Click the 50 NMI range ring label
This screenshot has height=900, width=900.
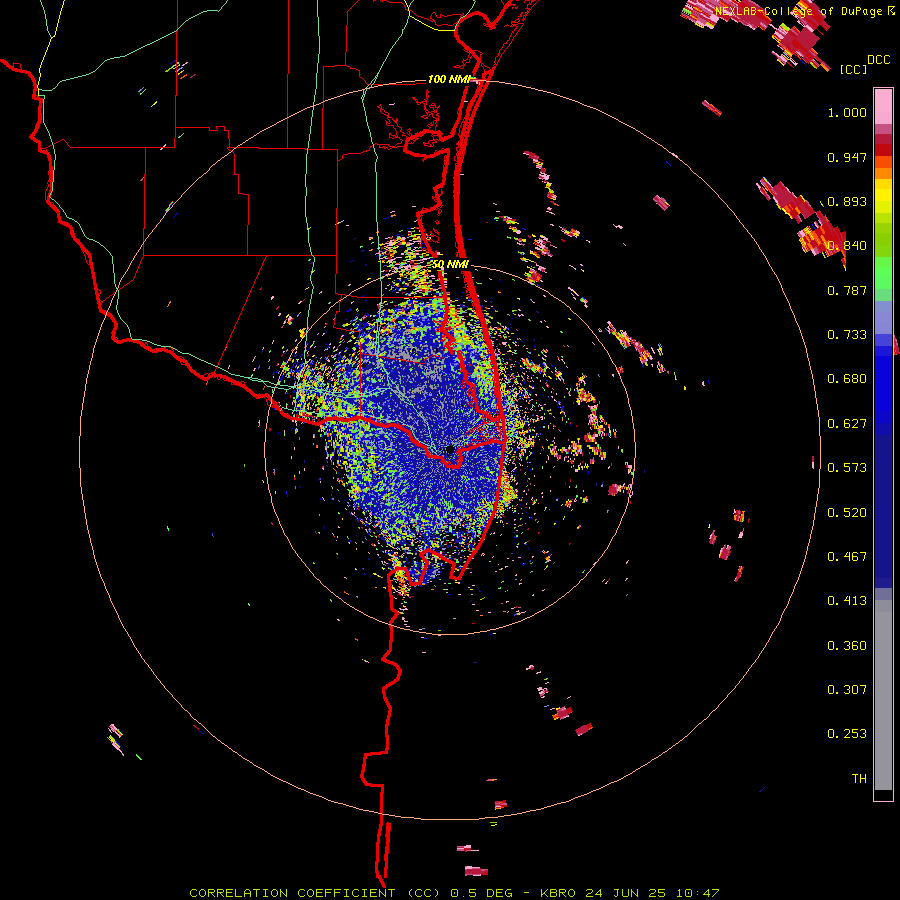click(450, 265)
